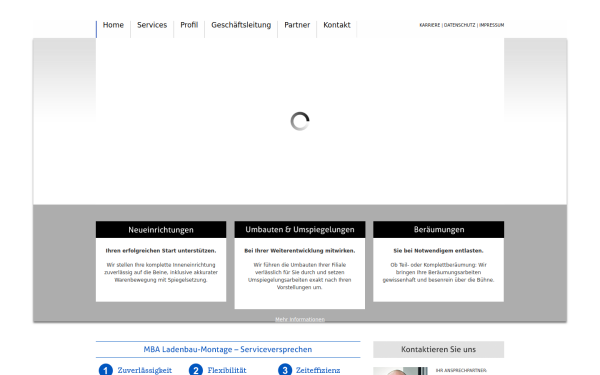Open Kontakt in the top navigation
This screenshot has height=375, width=600.
pyautogui.click(x=337, y=25)
